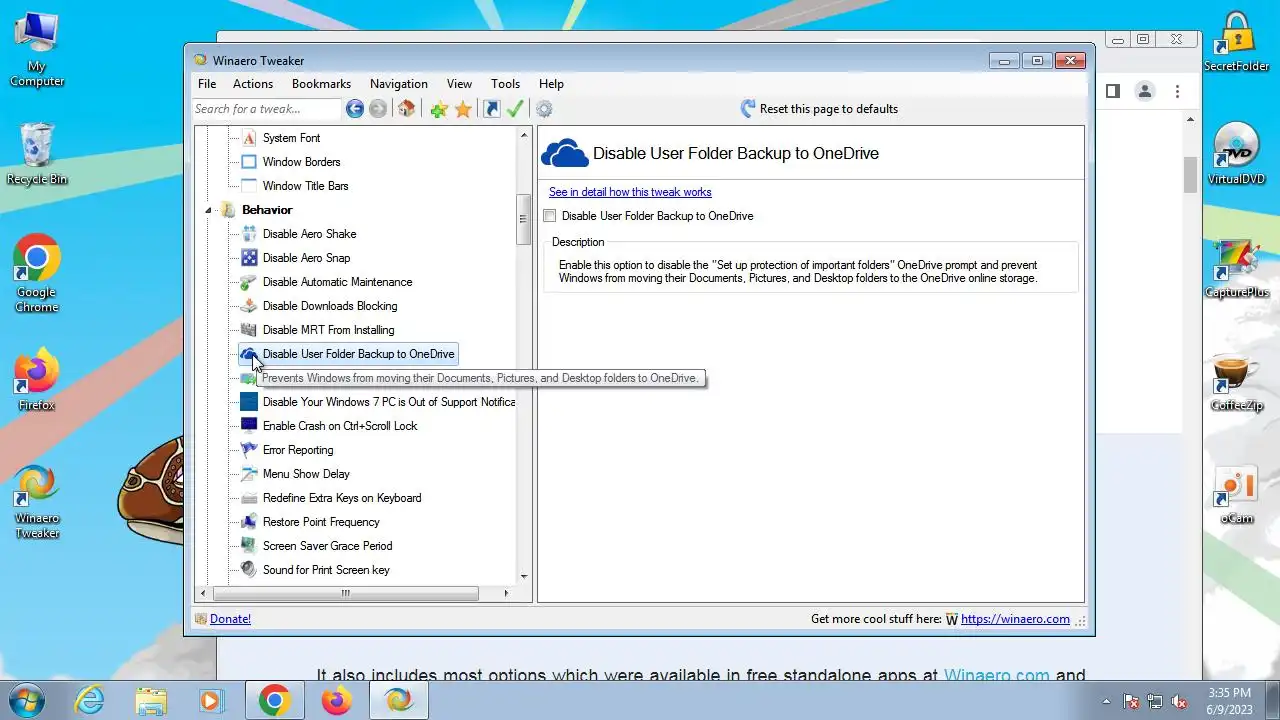Click the background Chrome page scrollbar thumb
The image size is (1280, 720).
click(x=1190, y=175)
